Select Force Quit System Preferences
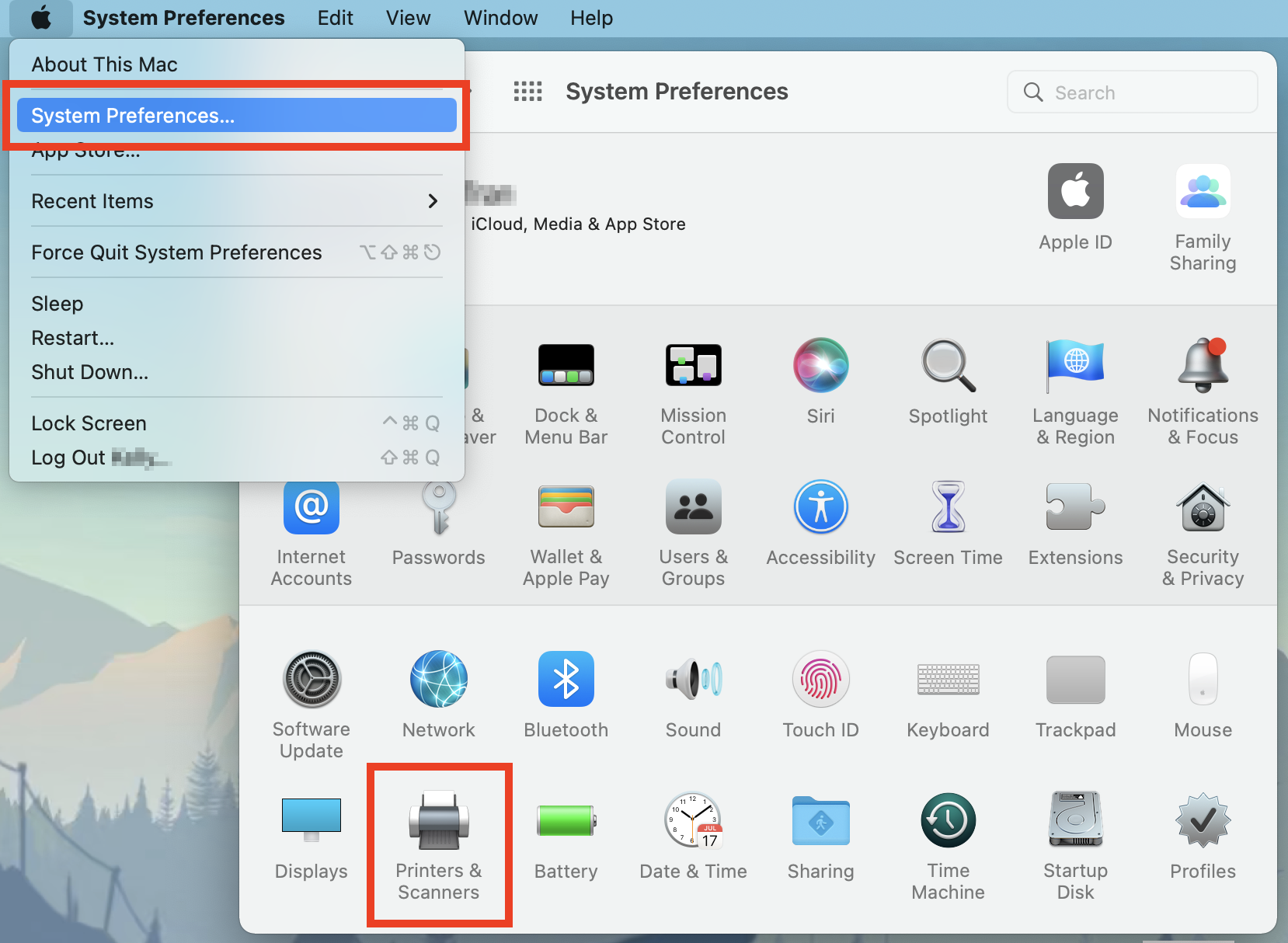Image resolution: width=1288 pixels, height=943 pixels. pyautogui.click(x=237, y=252)
